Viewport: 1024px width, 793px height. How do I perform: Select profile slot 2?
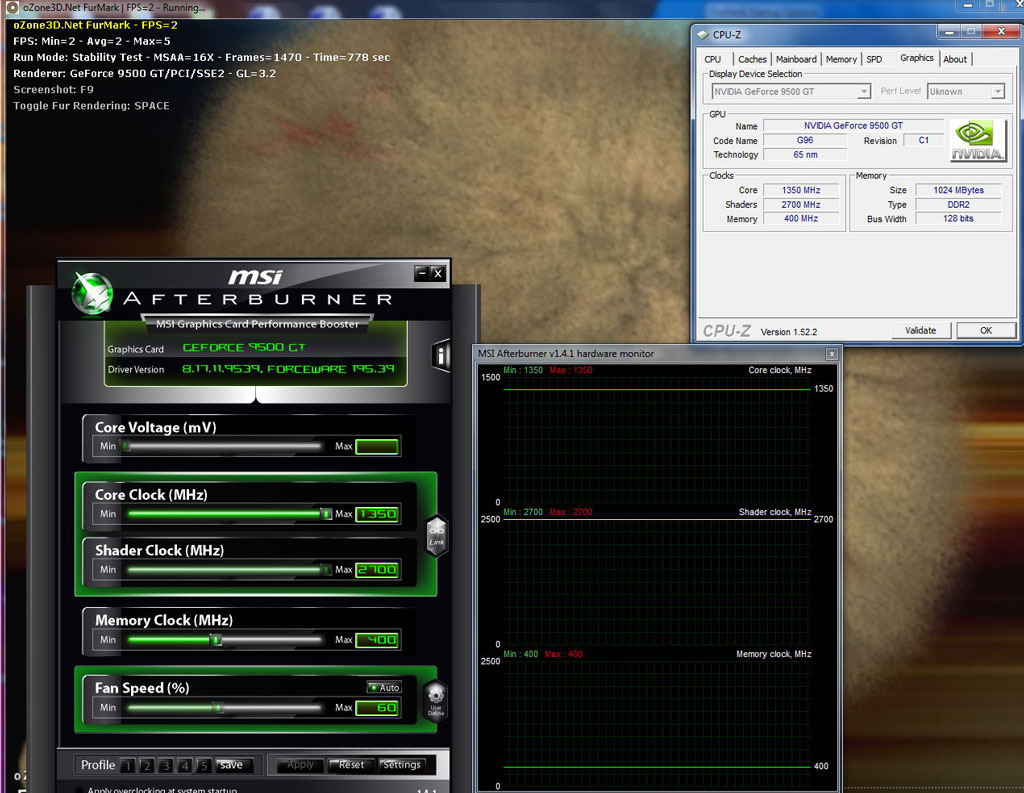click(x=147, y=766)
